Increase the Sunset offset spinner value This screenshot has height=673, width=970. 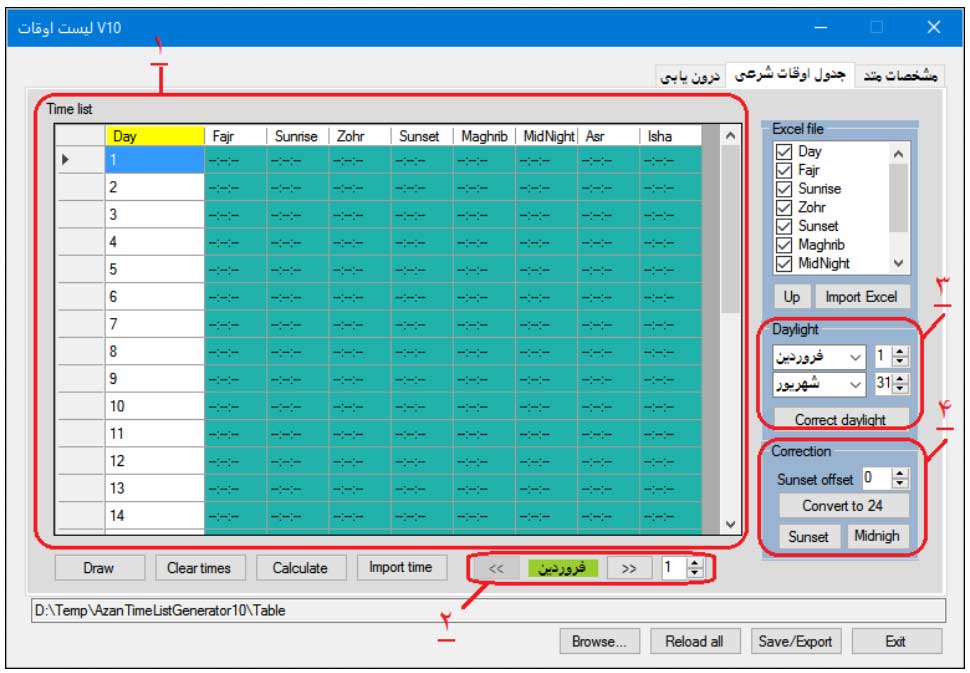[x=900, y=474]
